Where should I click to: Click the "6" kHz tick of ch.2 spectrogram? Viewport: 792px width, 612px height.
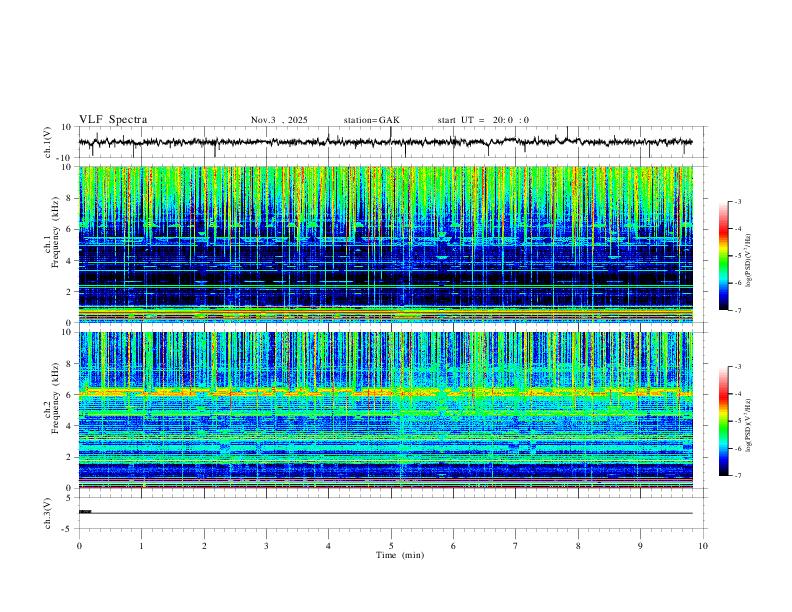pyautogui.click(x=70, y=395)
